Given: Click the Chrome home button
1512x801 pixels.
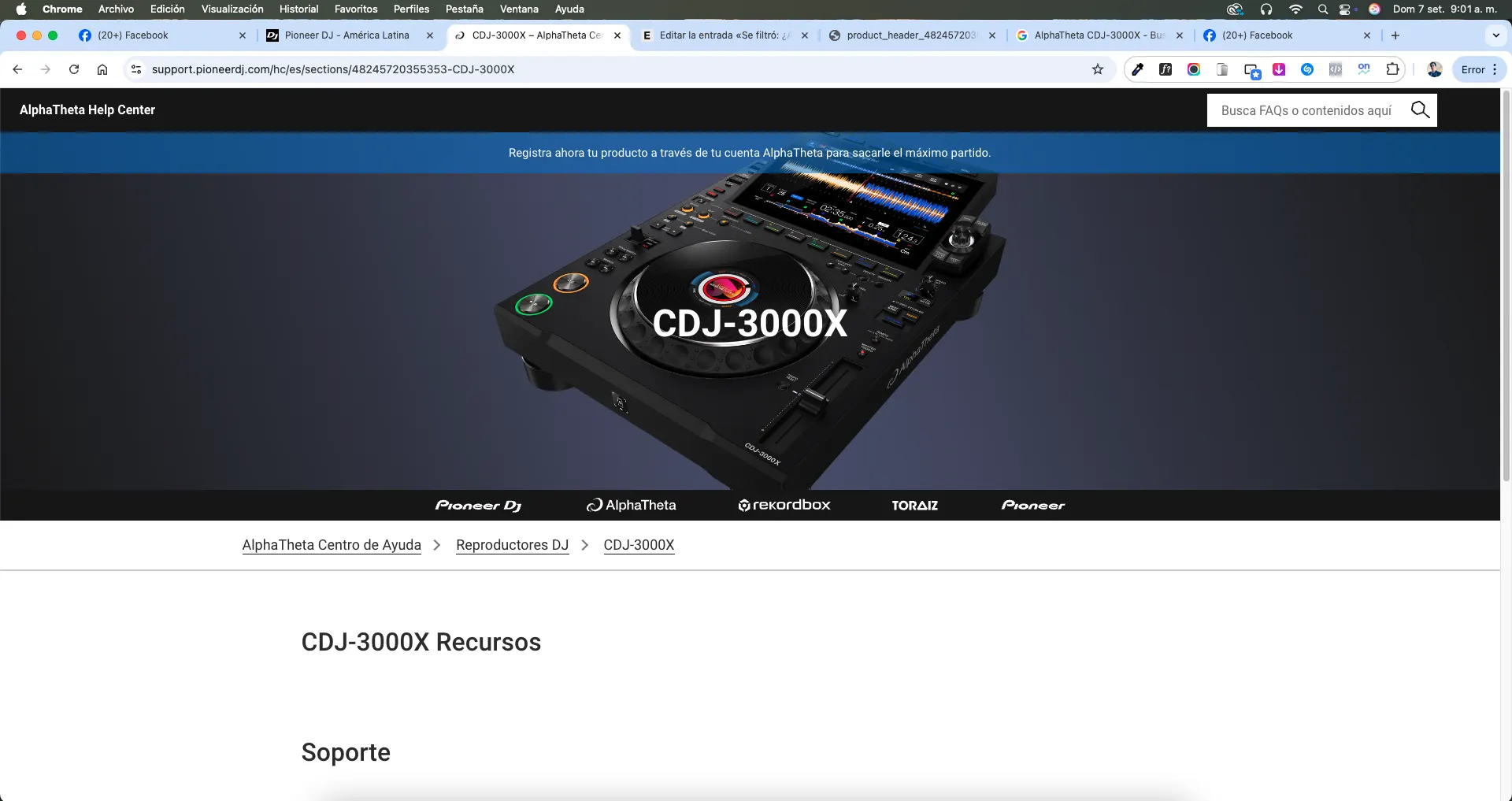Looking at the screenshot, I should click(x=102, y=69).
